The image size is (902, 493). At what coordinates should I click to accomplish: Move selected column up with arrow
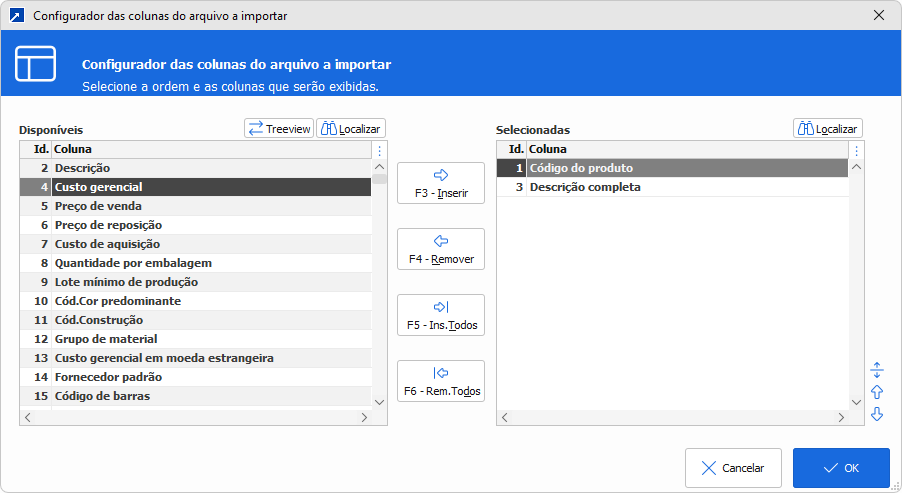pyautogui.click(x=877, y=392)
